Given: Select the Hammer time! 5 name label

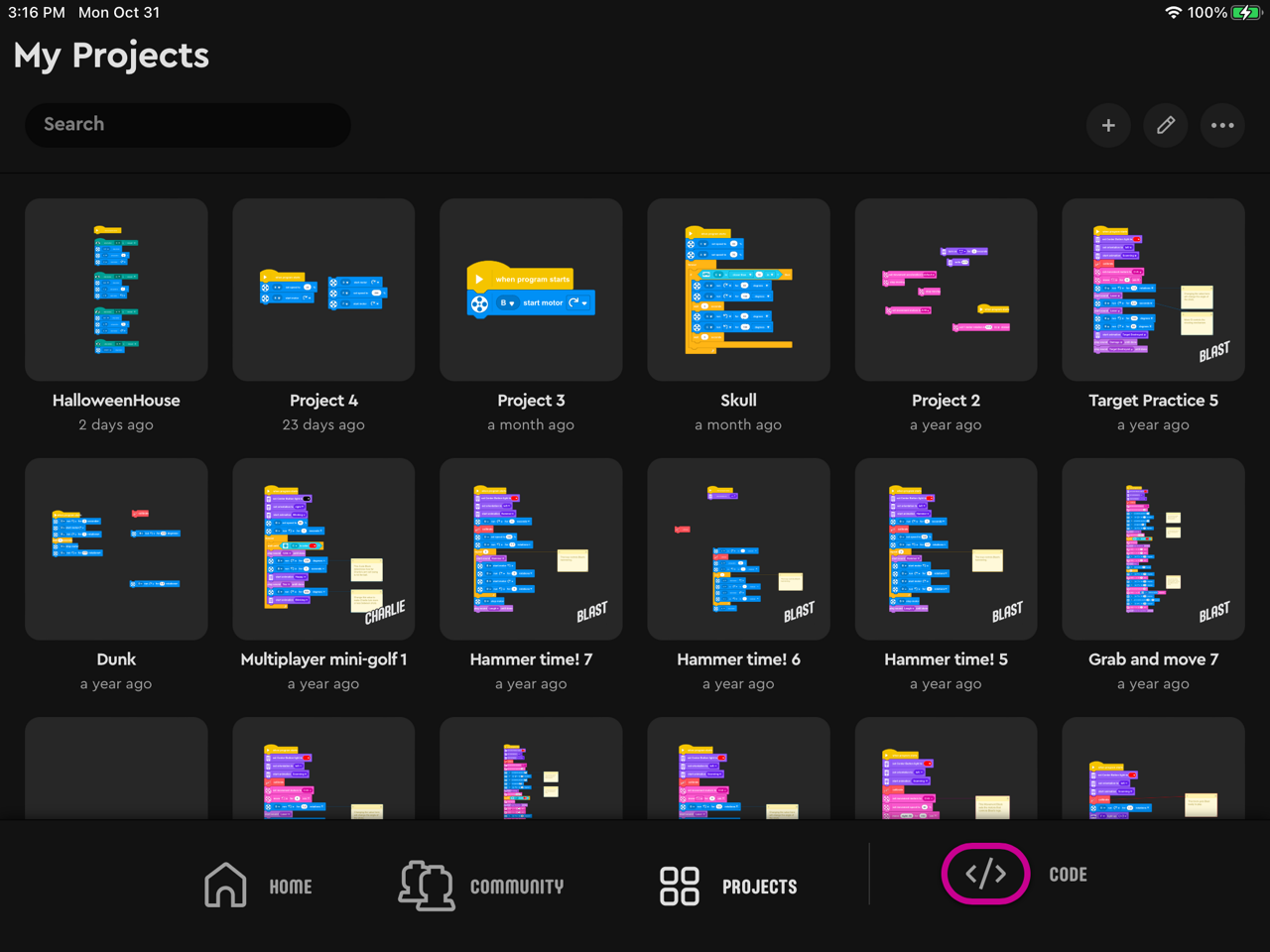Looking at the screenshot, I should click(x=946, y=659).
